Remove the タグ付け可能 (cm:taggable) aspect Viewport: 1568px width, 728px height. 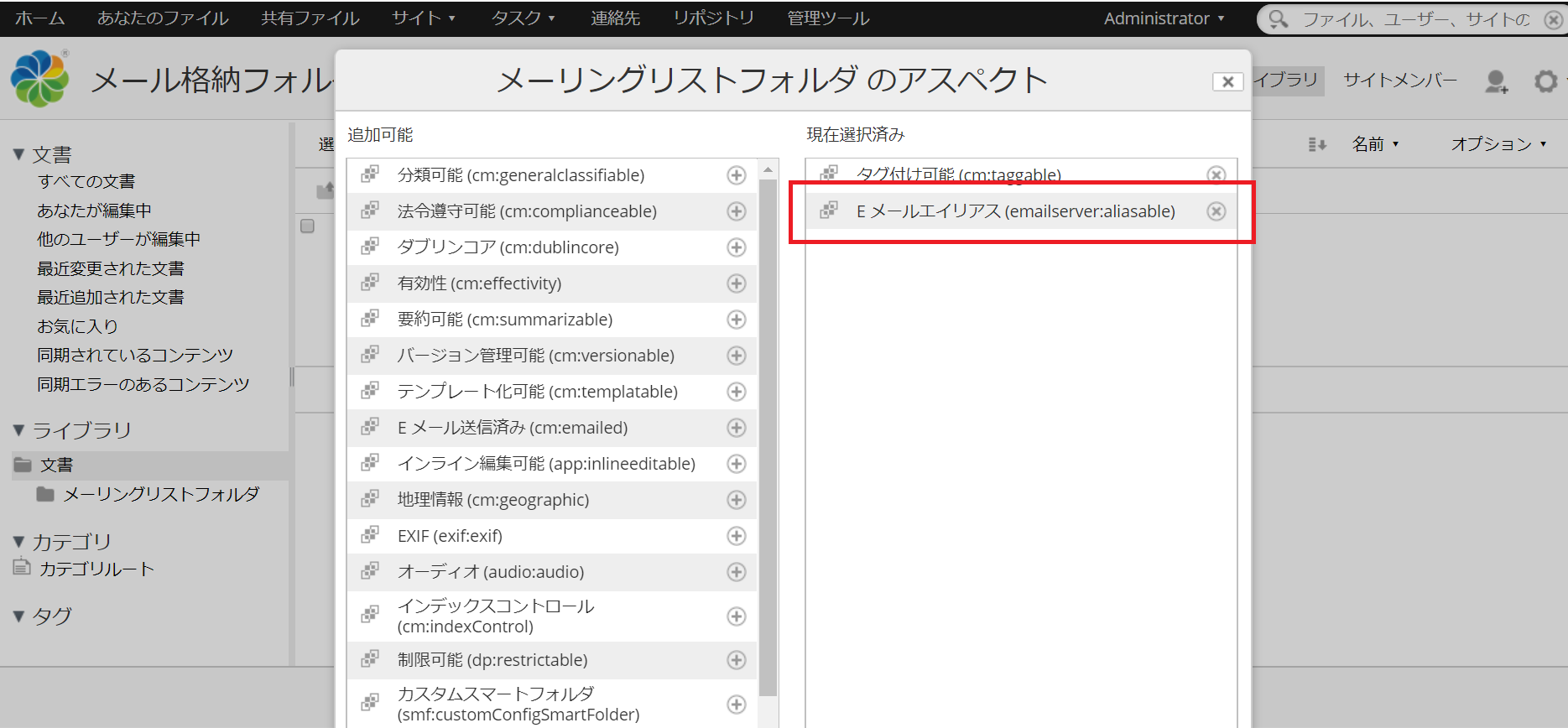tap(1216, 174)
